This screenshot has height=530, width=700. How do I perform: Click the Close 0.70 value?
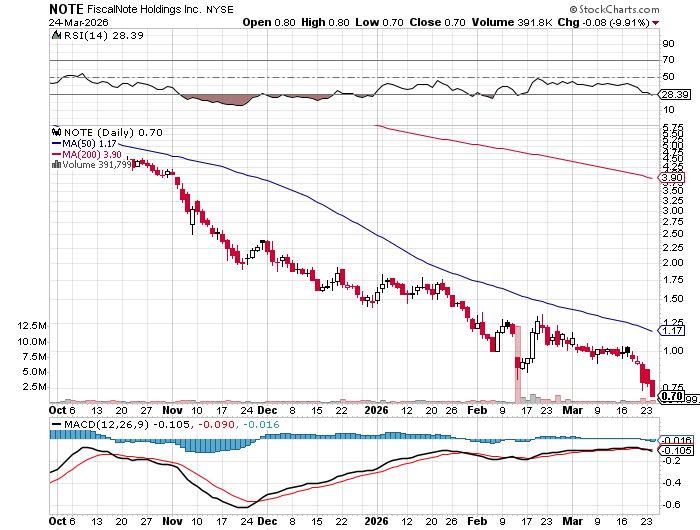point(438,22)
